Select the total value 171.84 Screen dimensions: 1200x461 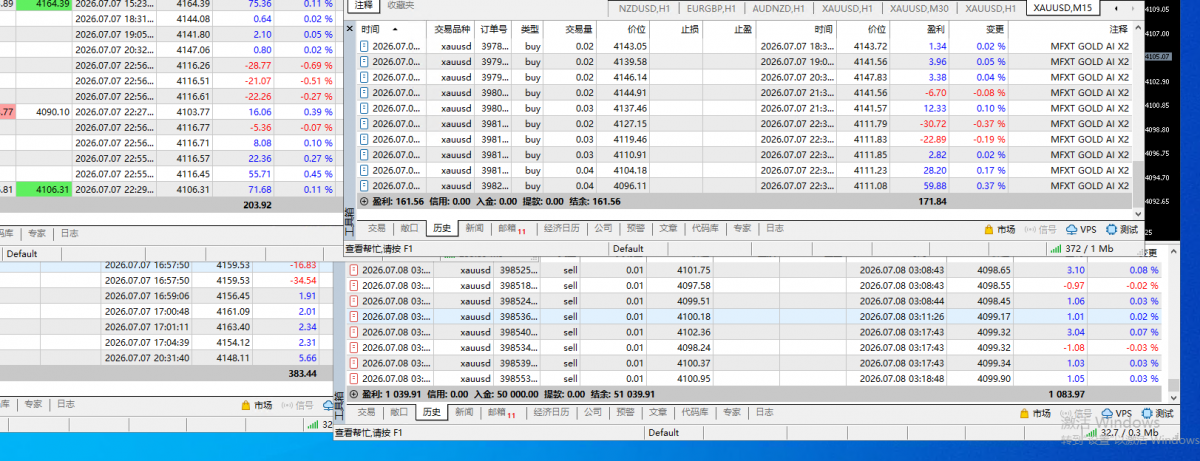pyautogui.click(x=931, y=201)
